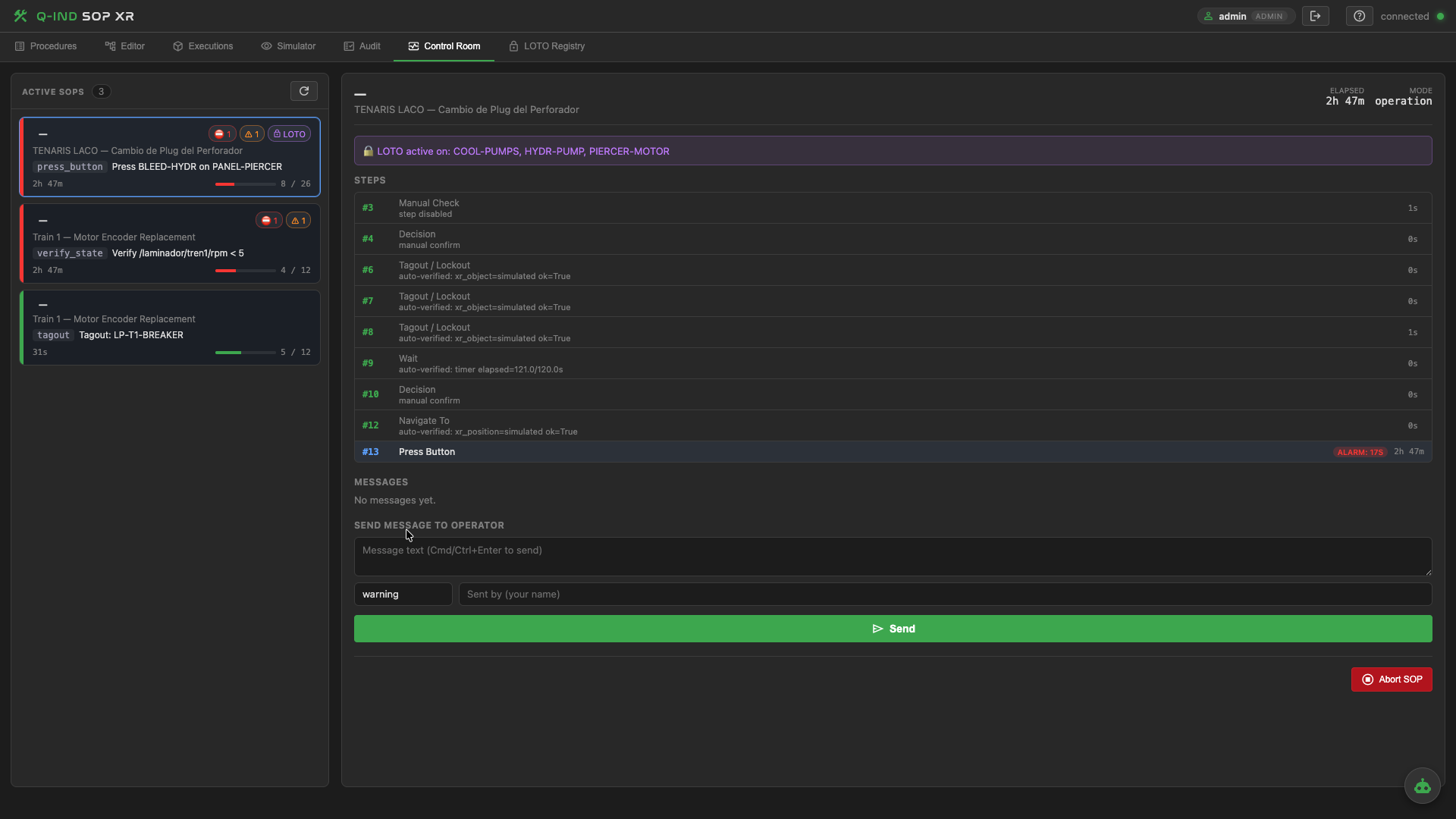Select Train 1 tagout LP-T1-BREAKER card
Viewport: 1456px width, 819px height.
tap(170, 328)
